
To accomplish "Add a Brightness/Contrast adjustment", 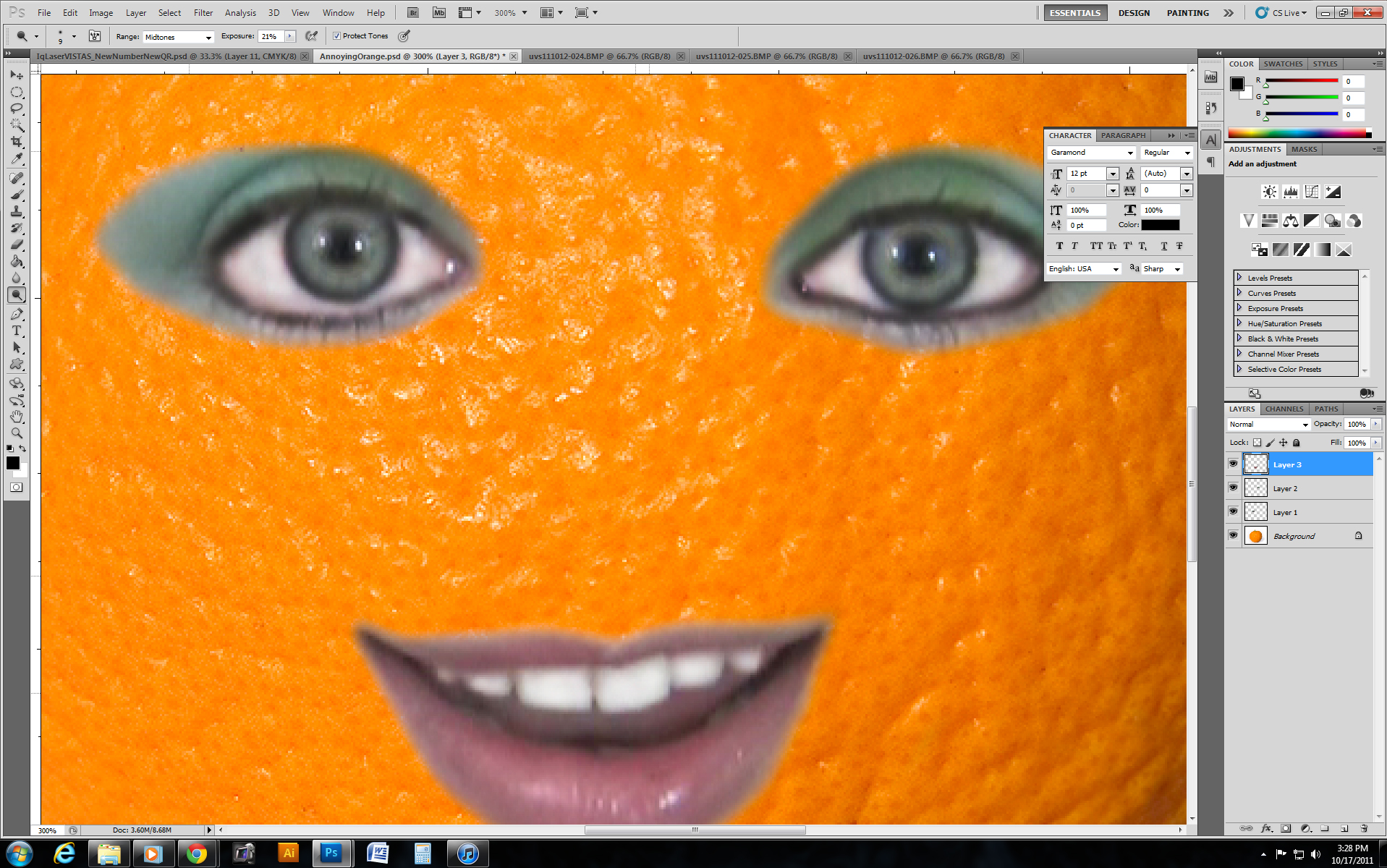I will [1269, 192].
